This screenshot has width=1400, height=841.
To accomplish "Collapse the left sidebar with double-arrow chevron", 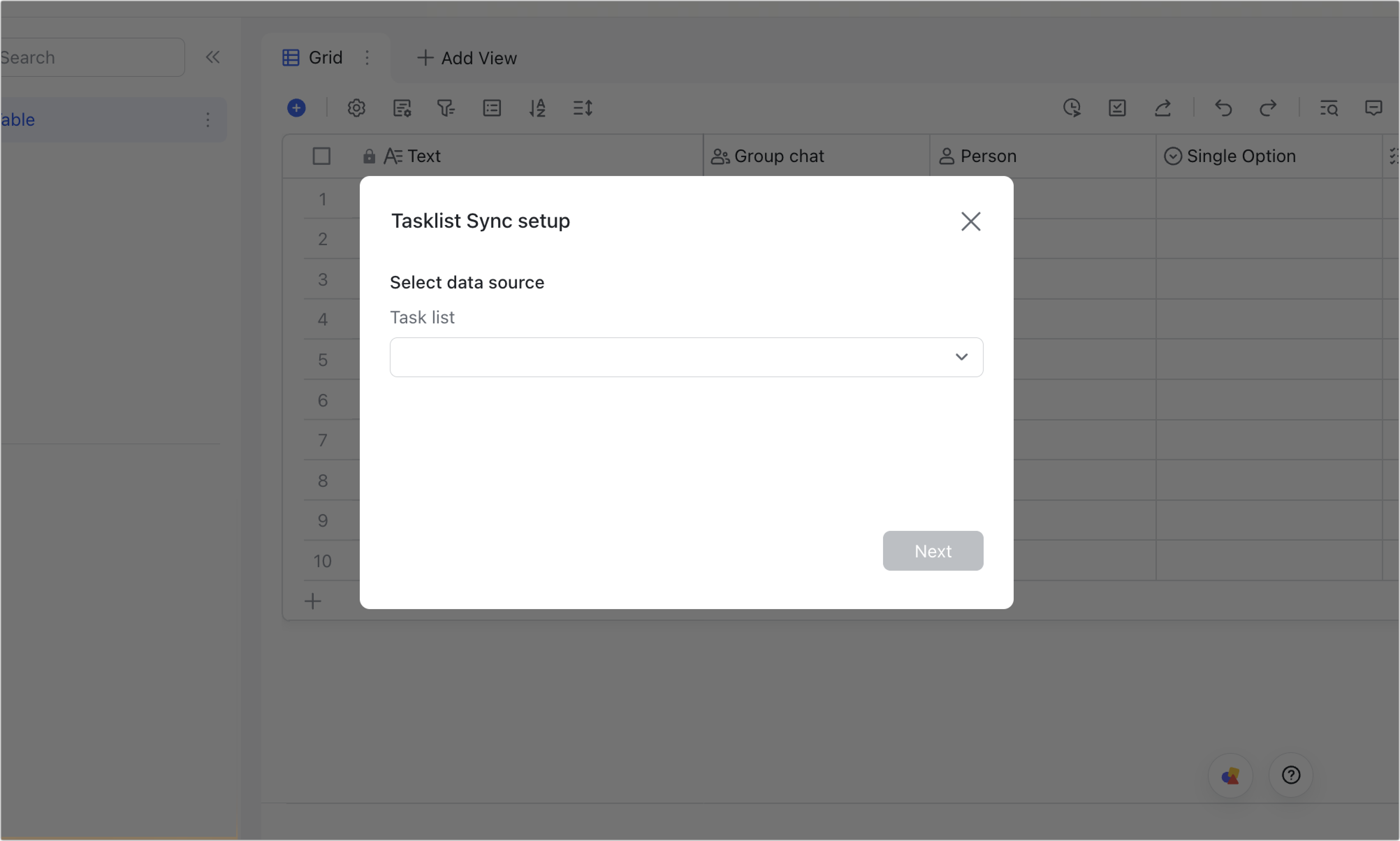I will 213,57.
